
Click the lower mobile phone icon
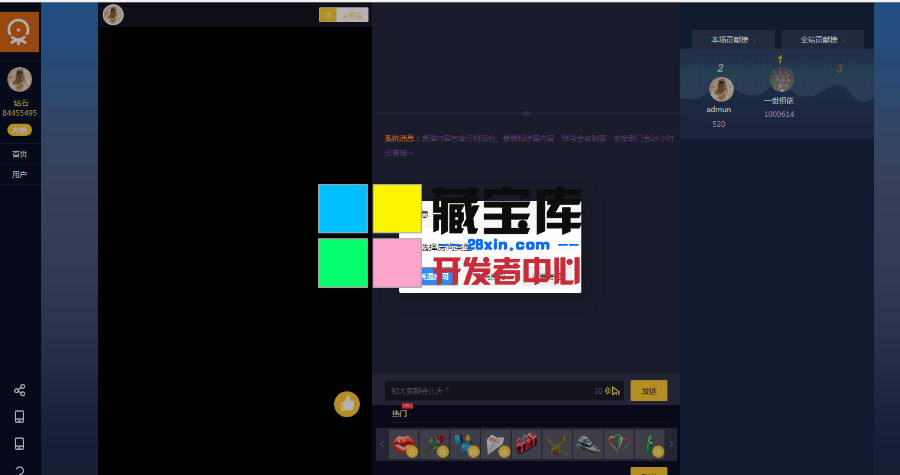click(x=20, y=443)
